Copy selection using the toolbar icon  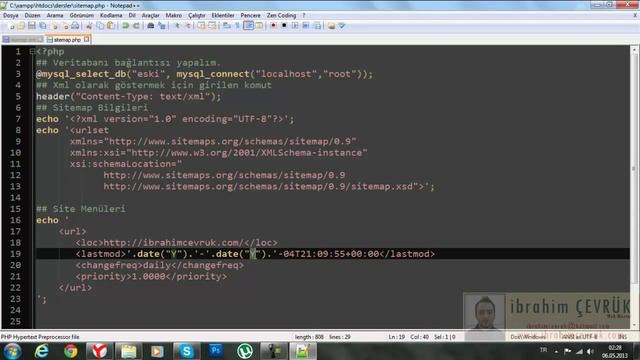pos(100,26)
